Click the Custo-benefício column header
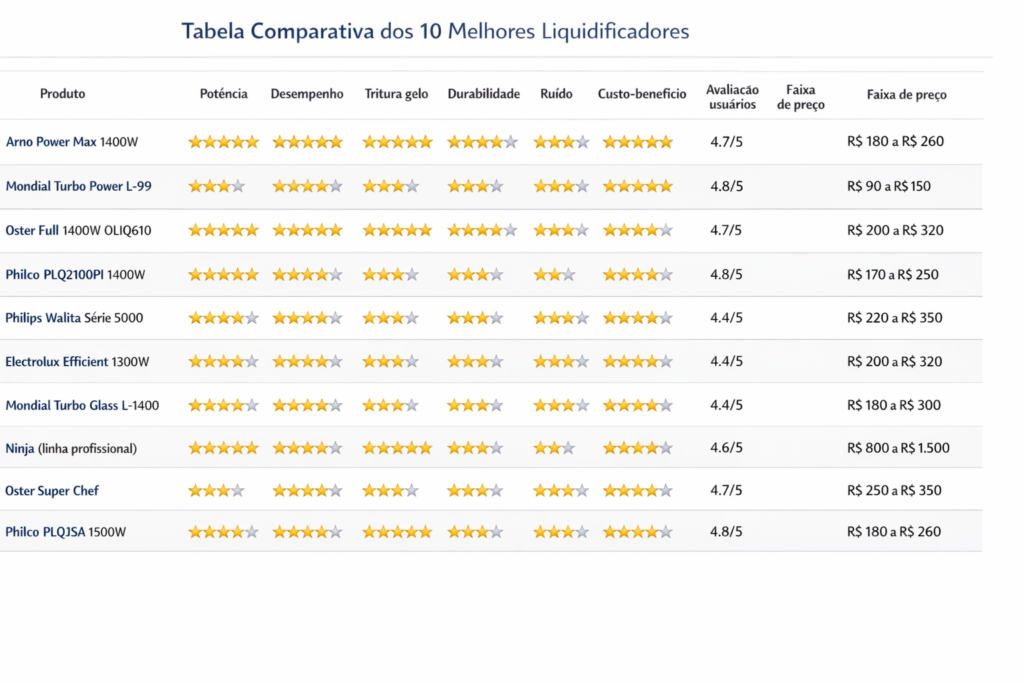Screen dimensions: 1024x683 click(x=642, y=94)
